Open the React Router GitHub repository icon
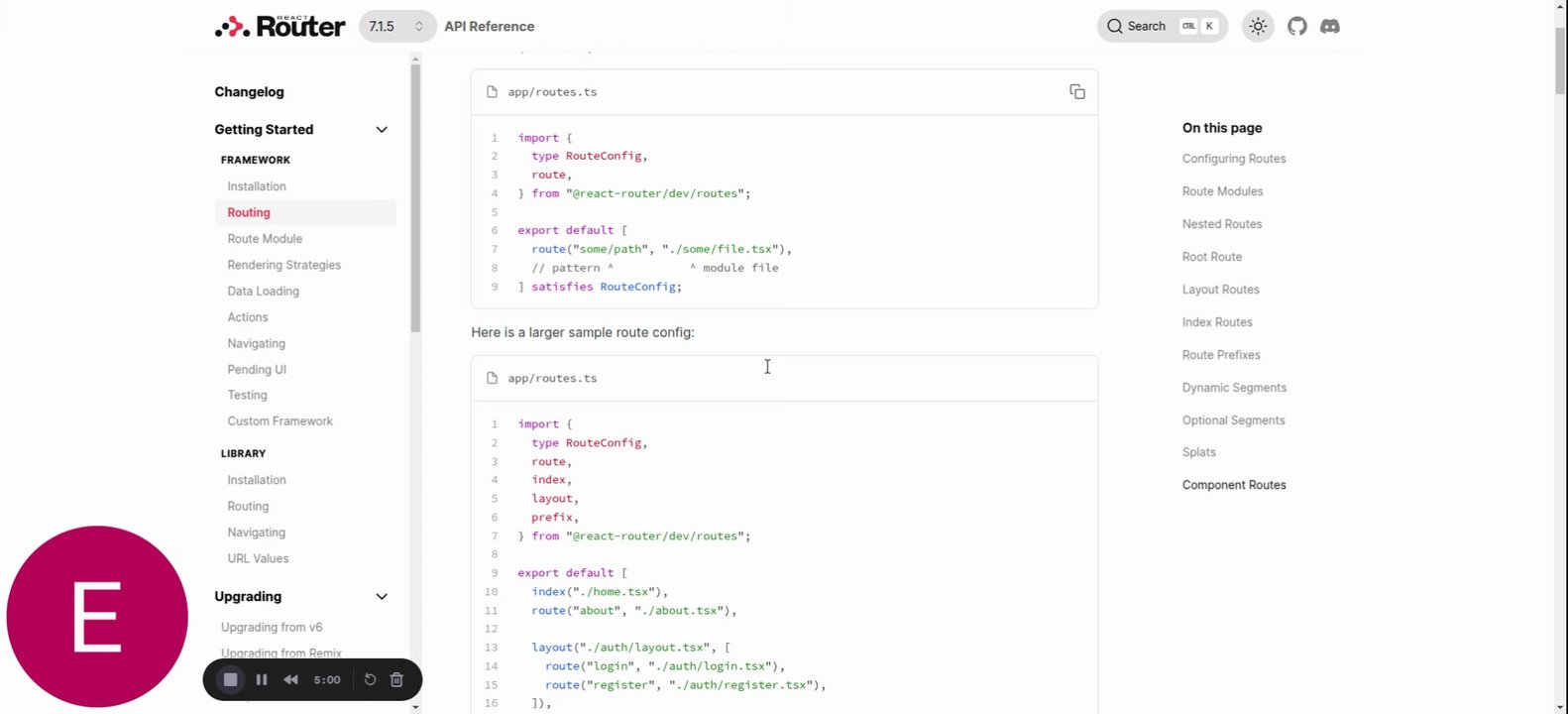Screen dimensions: 1568x714 pyautogui.click(x=1297, y=27)
